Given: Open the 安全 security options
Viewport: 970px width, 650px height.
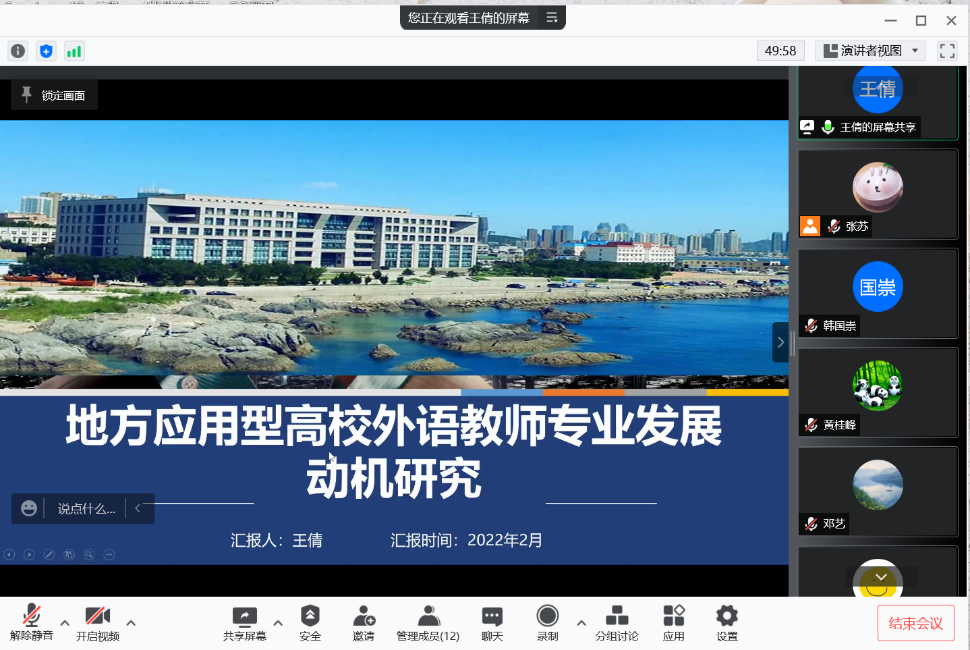Looking at the screenshot, I should [310, 617].
